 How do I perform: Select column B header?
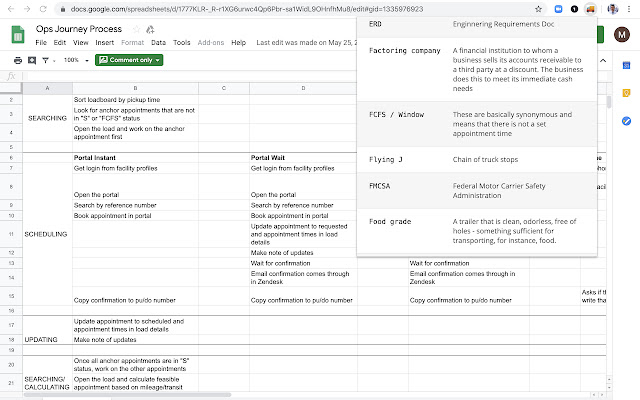click(136, 88)
